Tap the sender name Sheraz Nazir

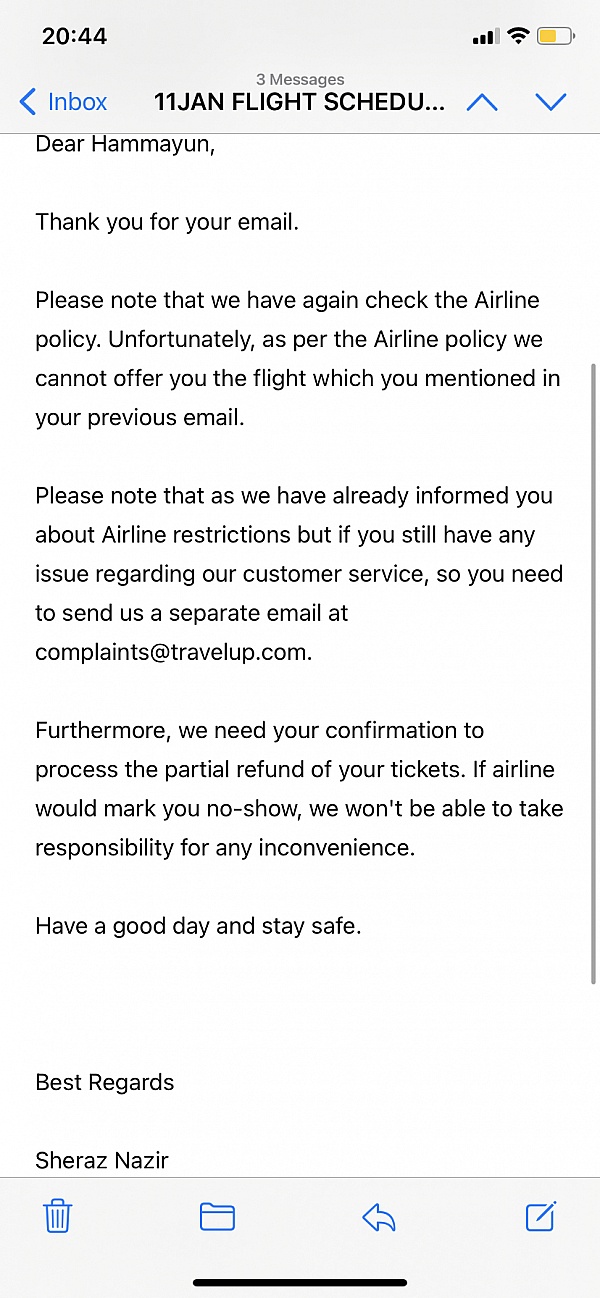[102, 1160]
